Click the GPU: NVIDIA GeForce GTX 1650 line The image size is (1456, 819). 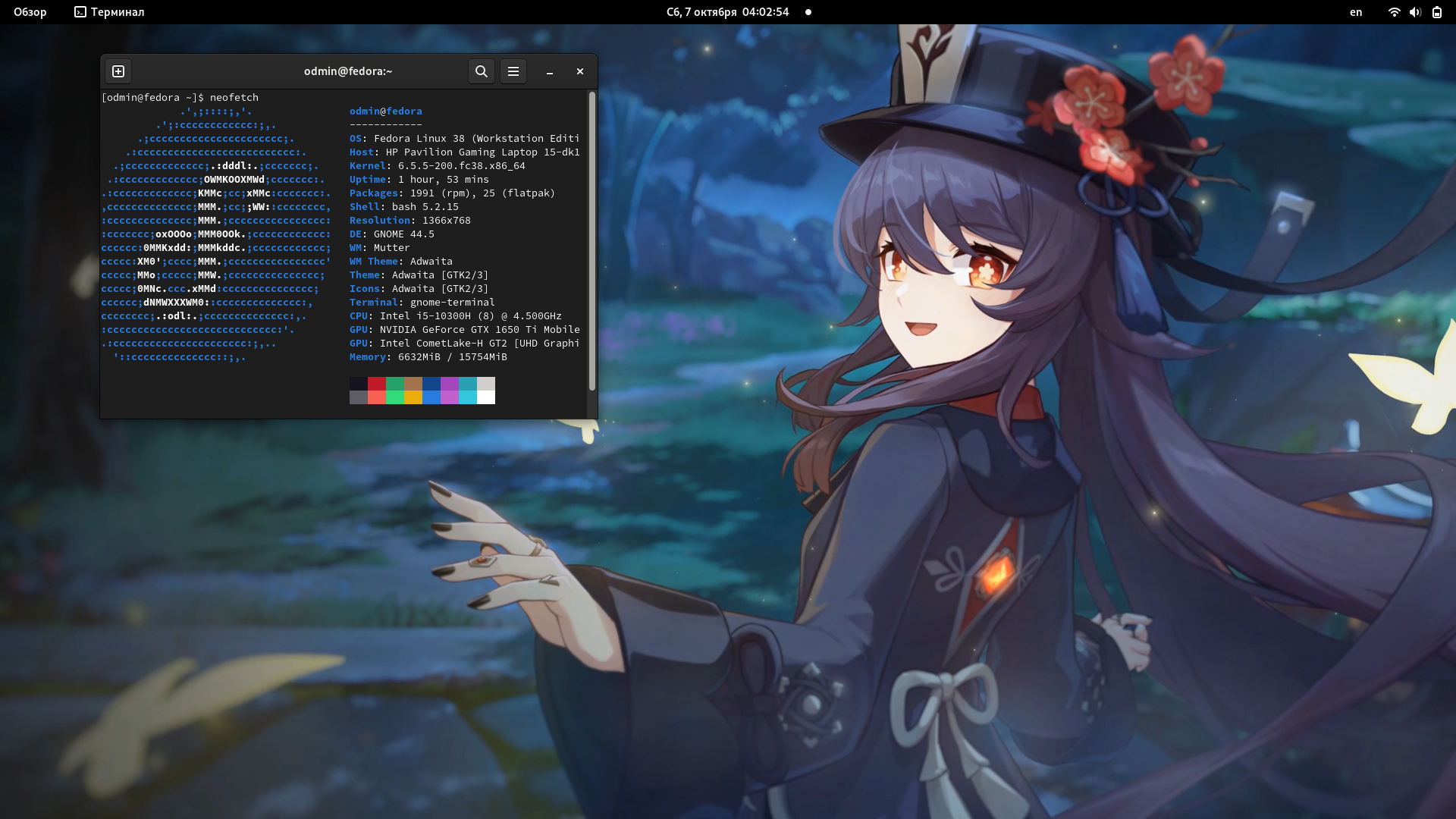pyautogui.click(x=464, y=330)
